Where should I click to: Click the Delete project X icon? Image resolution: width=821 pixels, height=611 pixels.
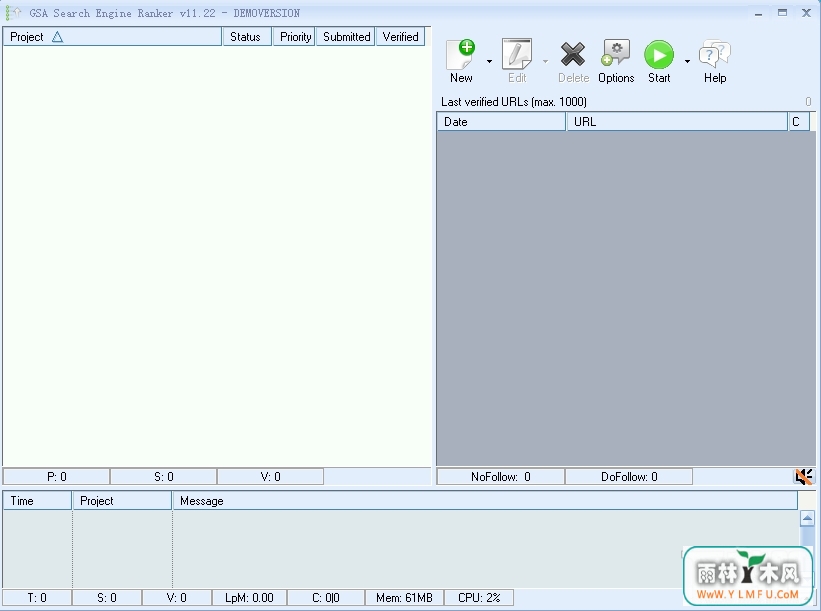[x=573, y=54]
